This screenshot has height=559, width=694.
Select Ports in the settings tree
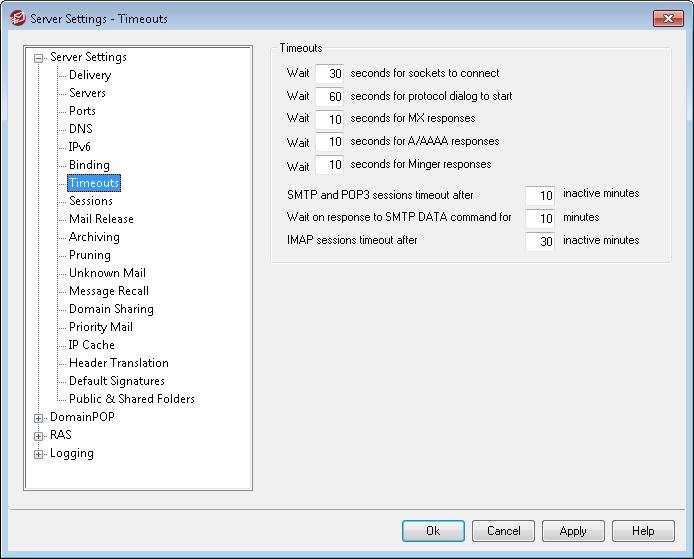coord(82,111)
